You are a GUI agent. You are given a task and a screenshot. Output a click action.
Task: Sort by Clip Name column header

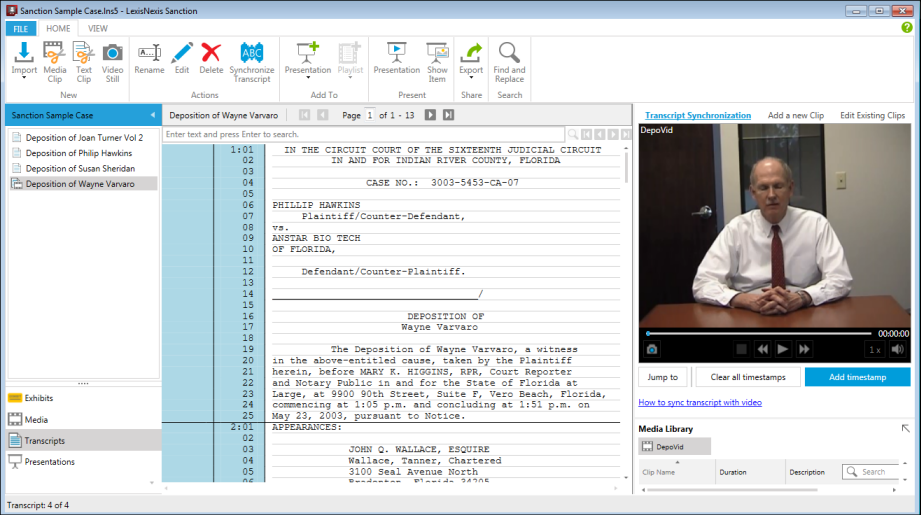(x=677, y=472)
